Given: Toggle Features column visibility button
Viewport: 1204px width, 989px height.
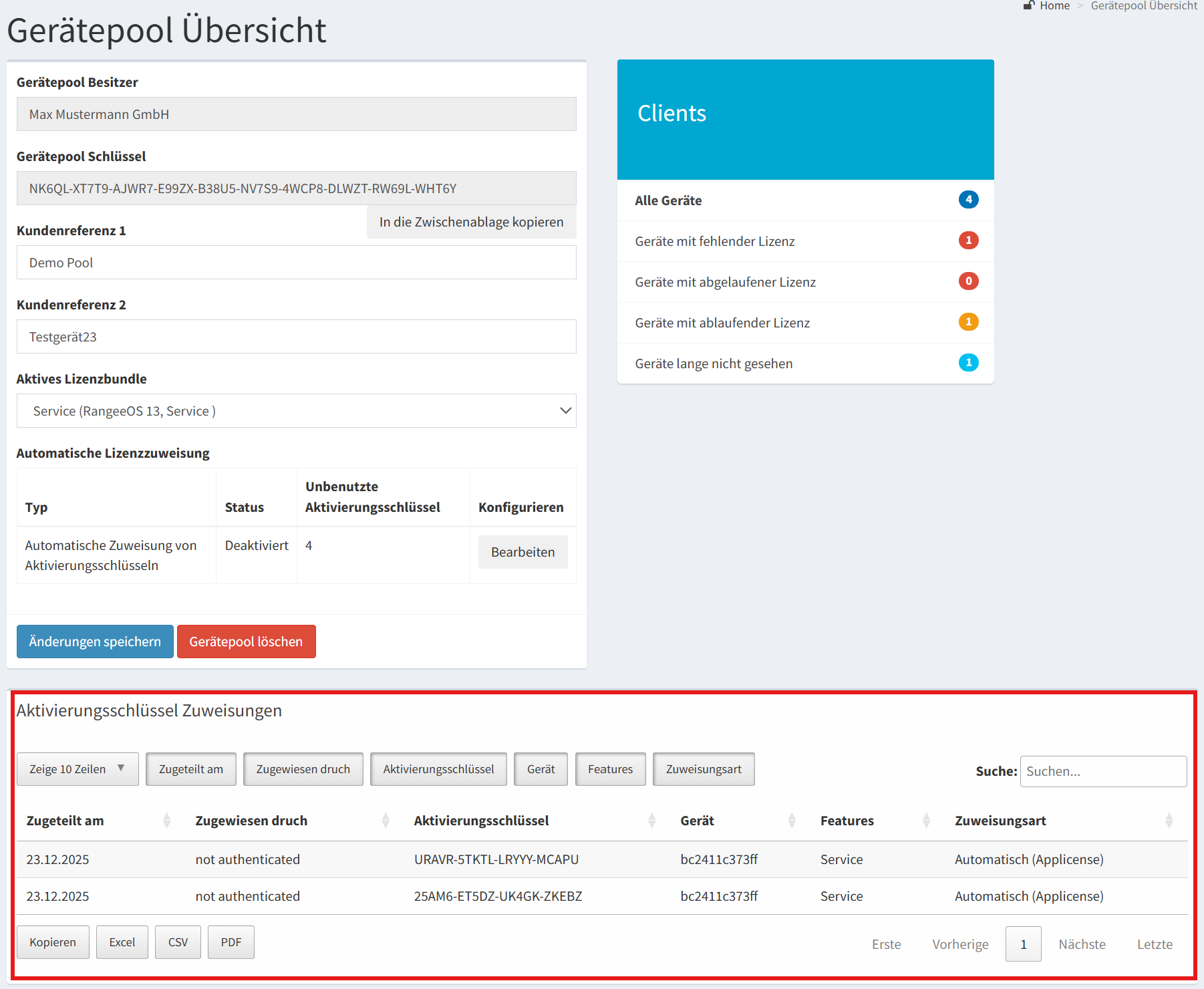Looking at the screenshot, I should [x=610, y=769].
